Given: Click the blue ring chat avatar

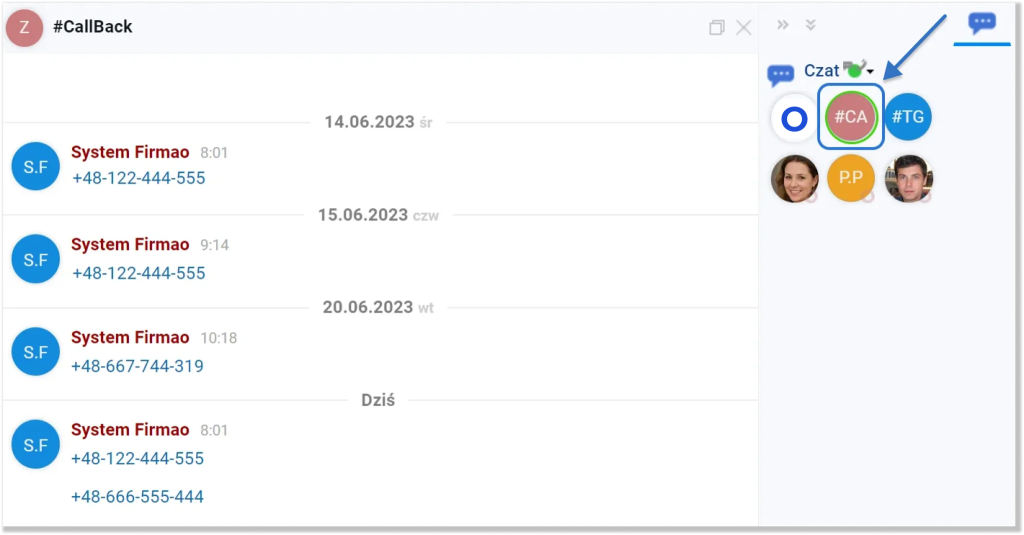Looking at the screenshot, I should (794, 119).
